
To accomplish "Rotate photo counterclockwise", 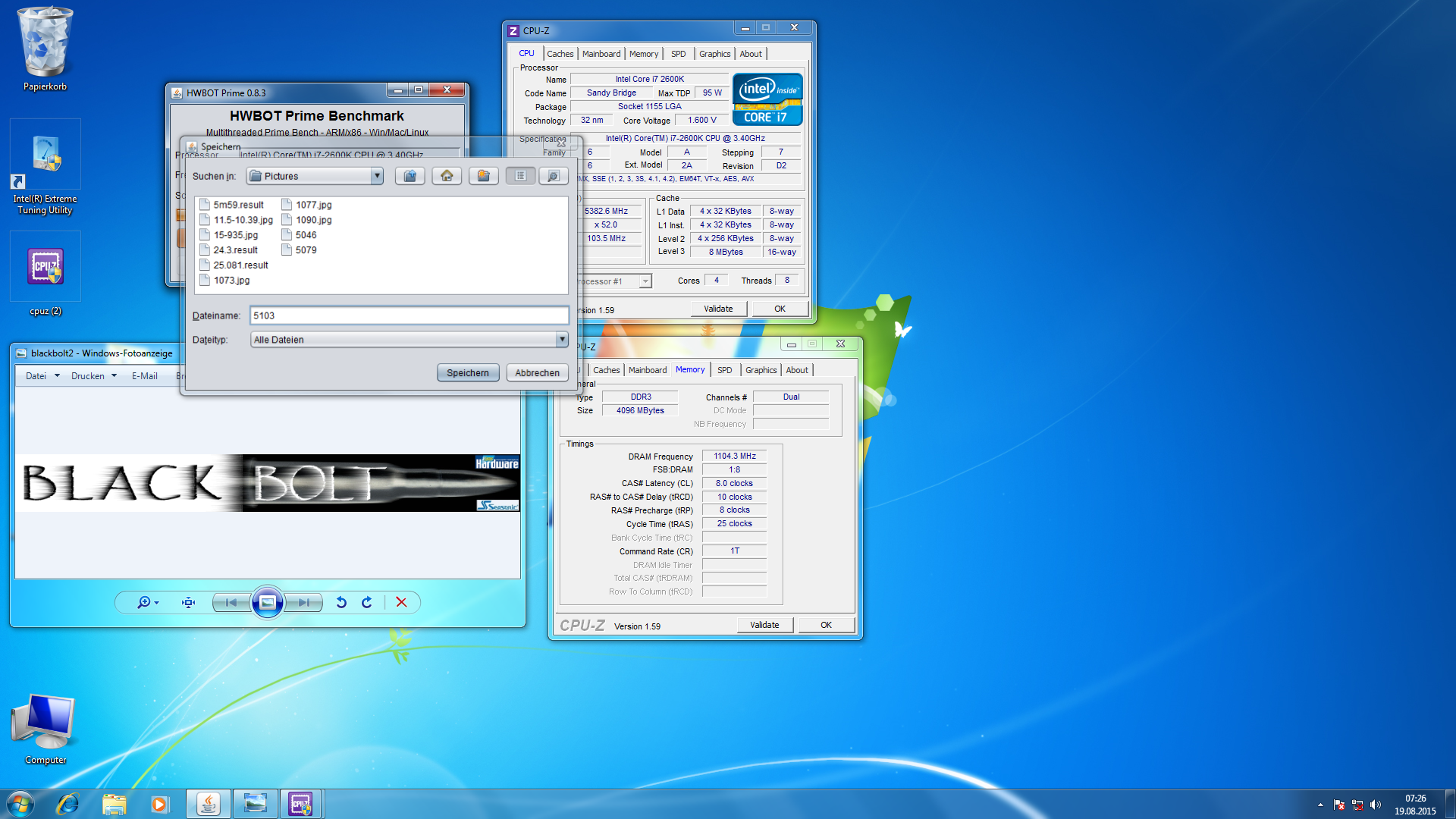I will pos(341,602).
